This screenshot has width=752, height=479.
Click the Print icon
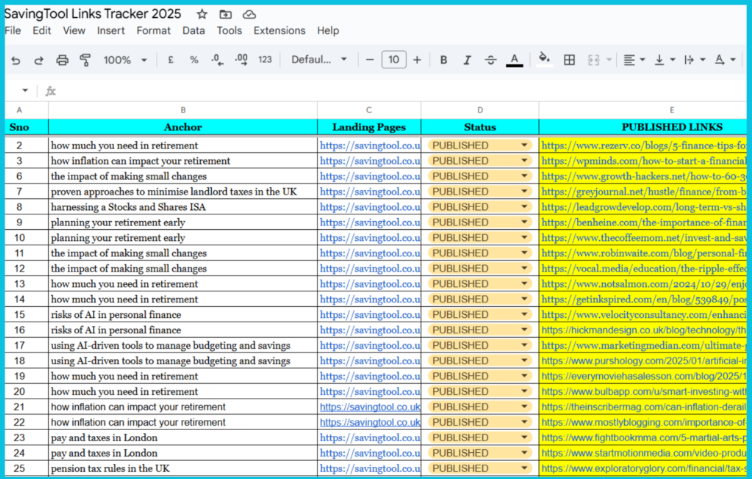coord(62,60)
